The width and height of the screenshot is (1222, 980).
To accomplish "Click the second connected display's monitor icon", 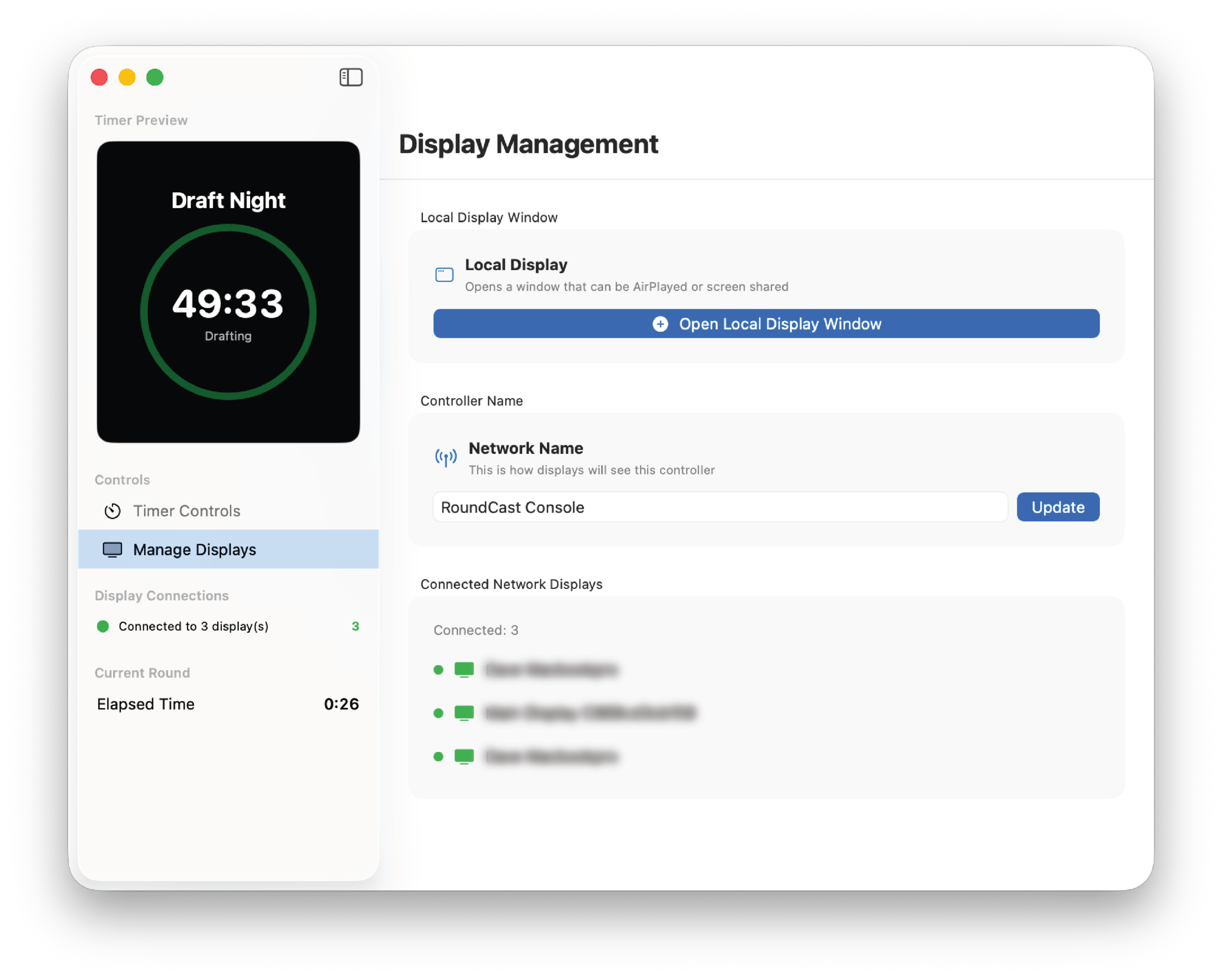I will (x=464, y=713).
